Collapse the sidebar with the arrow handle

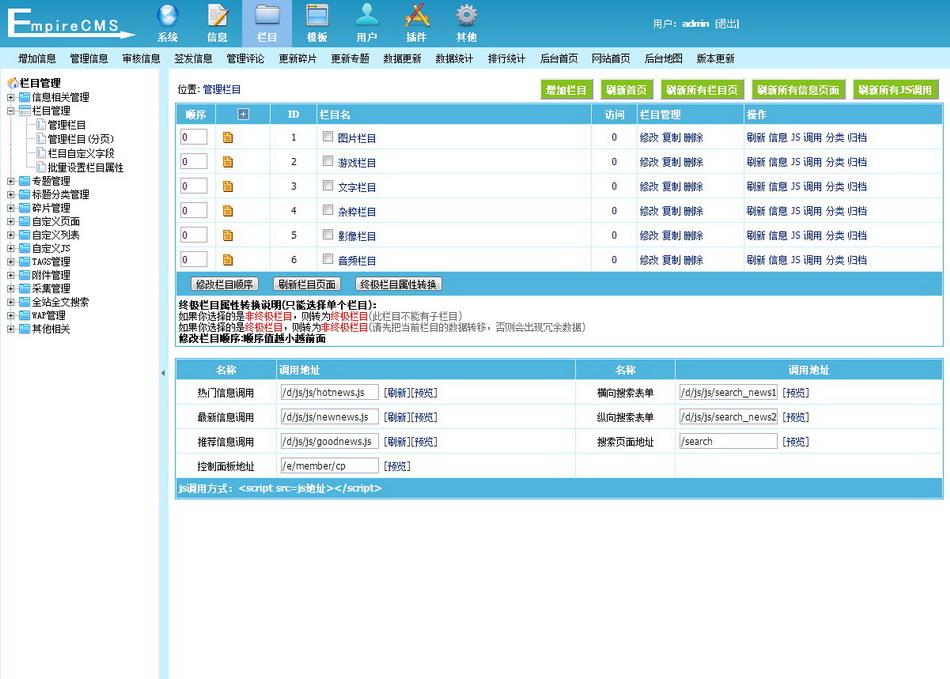(x=163, y=373)
